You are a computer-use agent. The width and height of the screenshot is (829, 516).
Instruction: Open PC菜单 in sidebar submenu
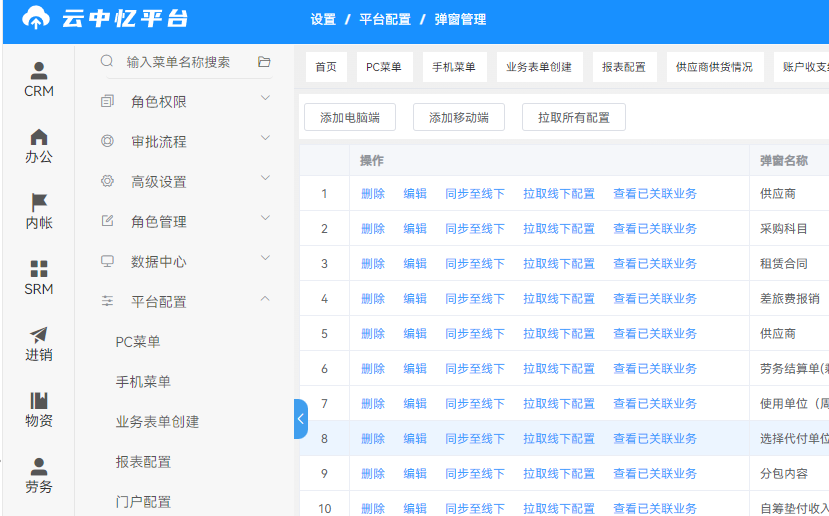138,342
